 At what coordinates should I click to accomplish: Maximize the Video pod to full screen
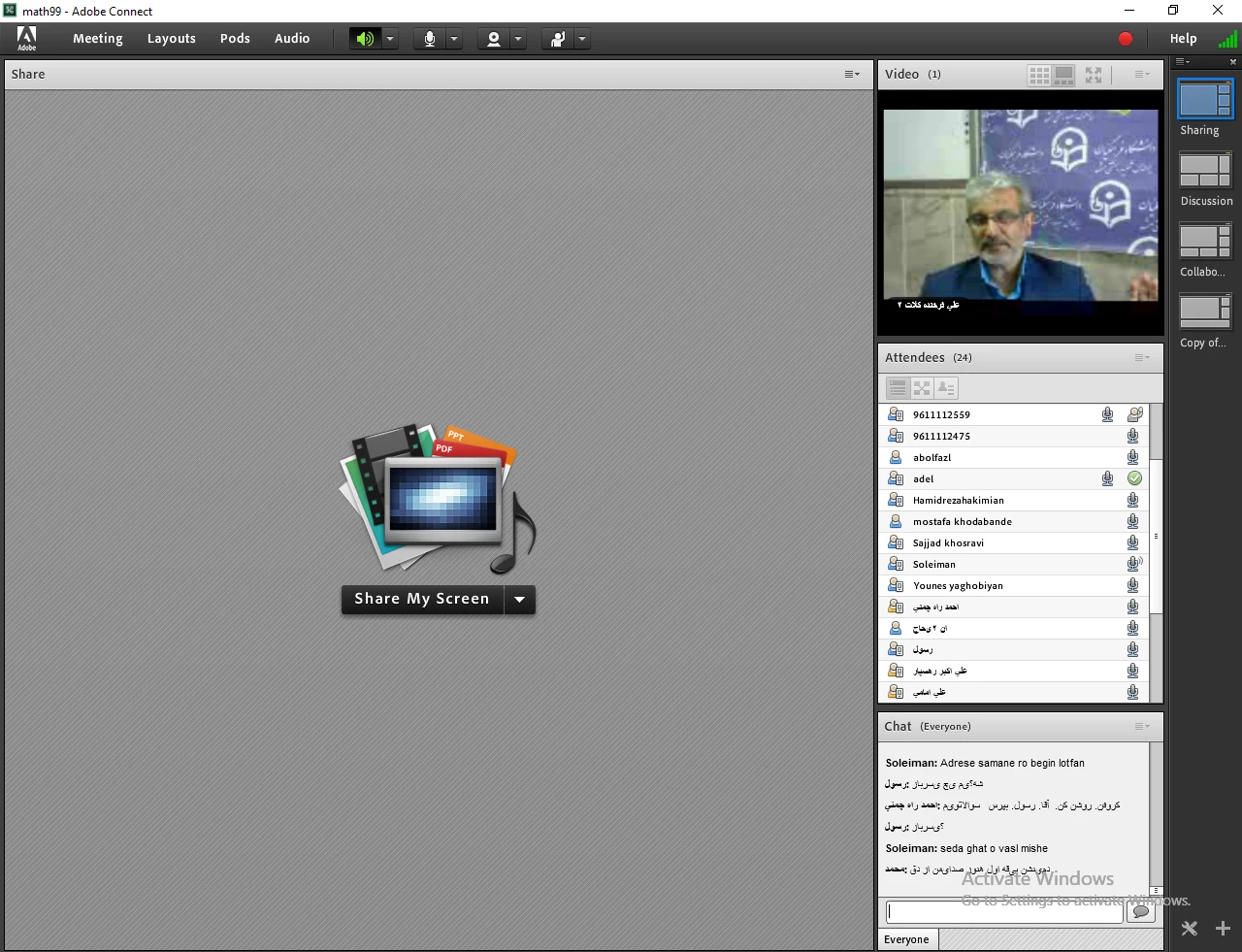1094,75
